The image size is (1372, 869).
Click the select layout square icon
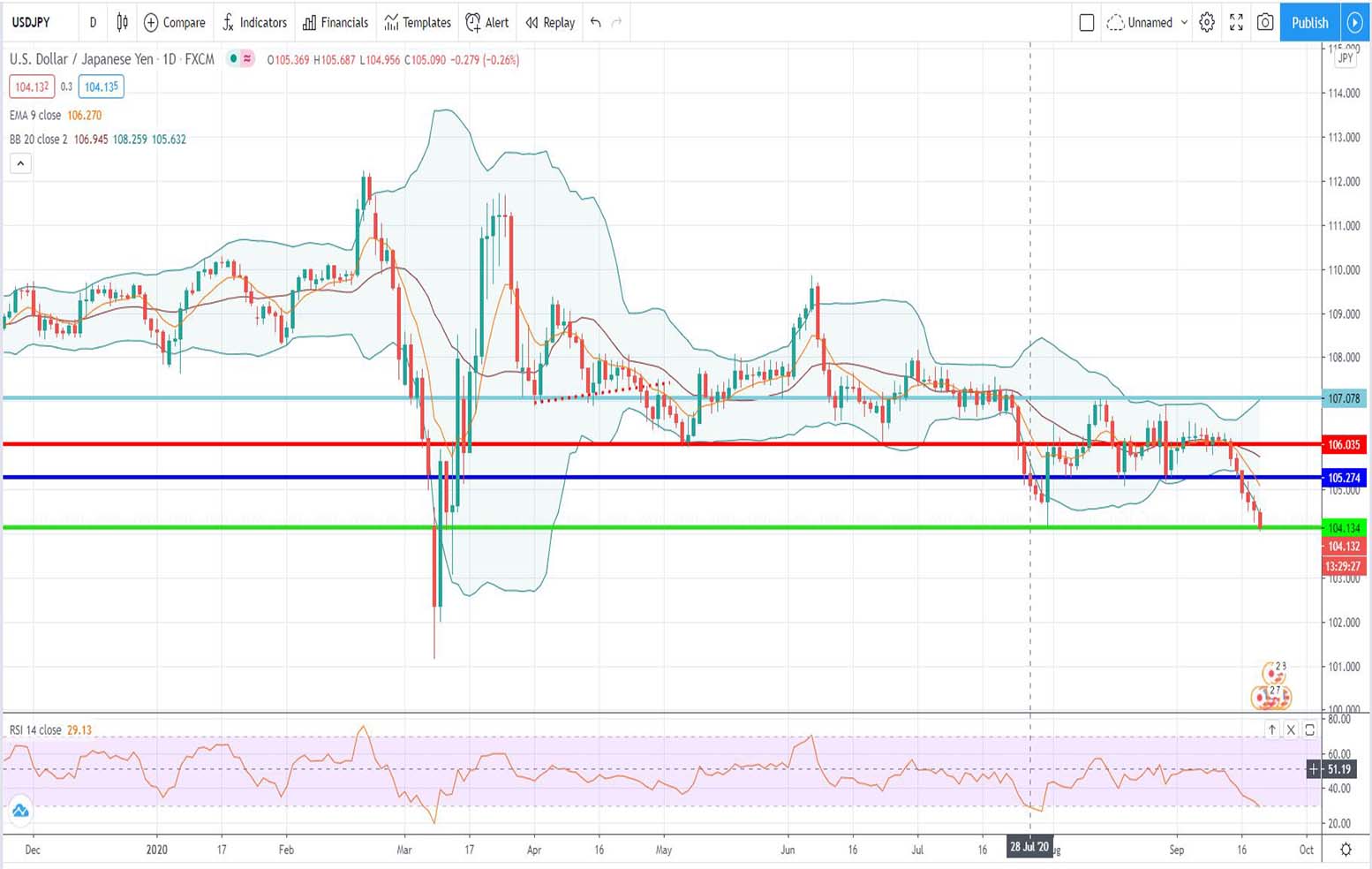coord(1087,22)
